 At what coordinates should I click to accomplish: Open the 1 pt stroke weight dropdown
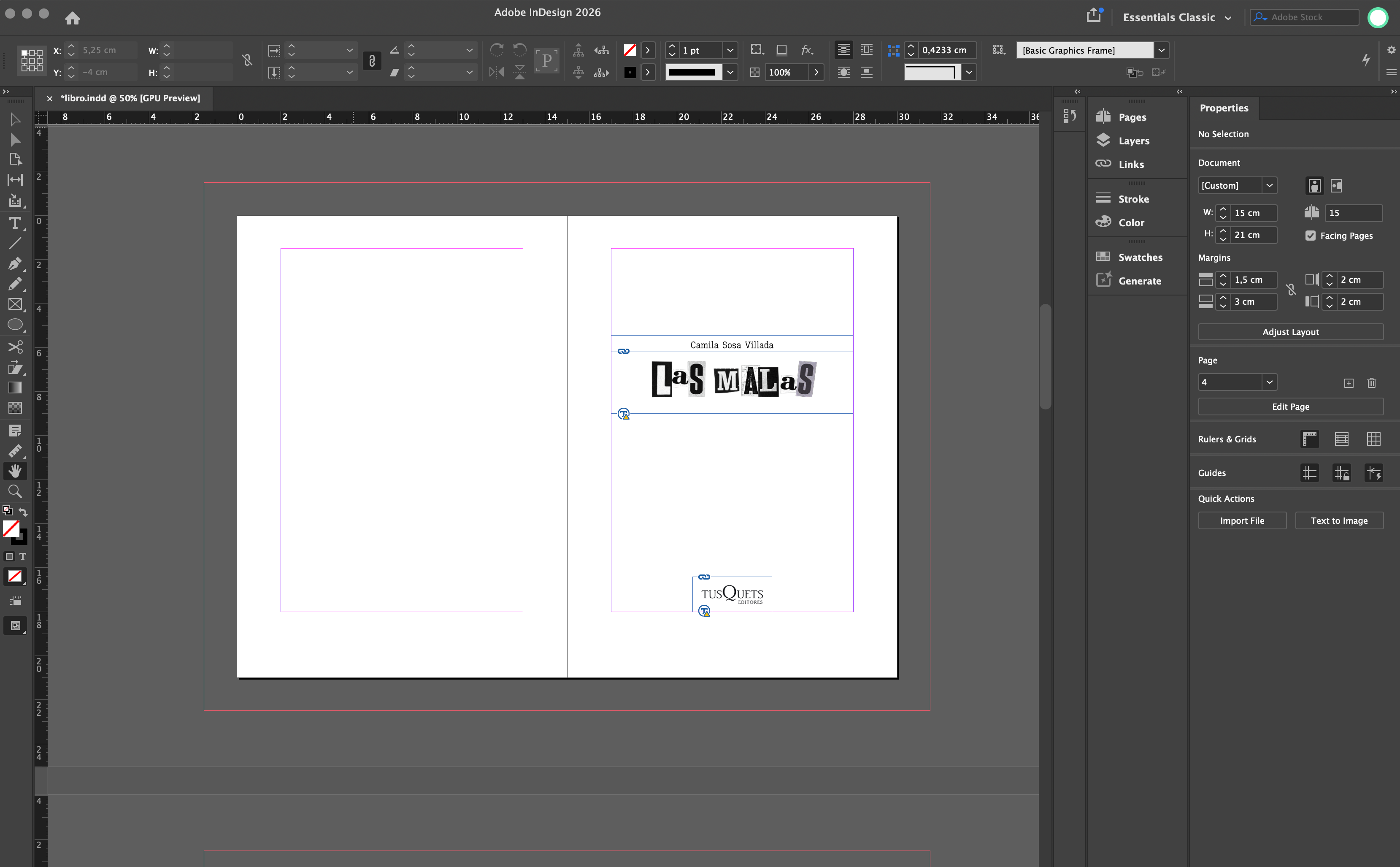tap(730, 51)
